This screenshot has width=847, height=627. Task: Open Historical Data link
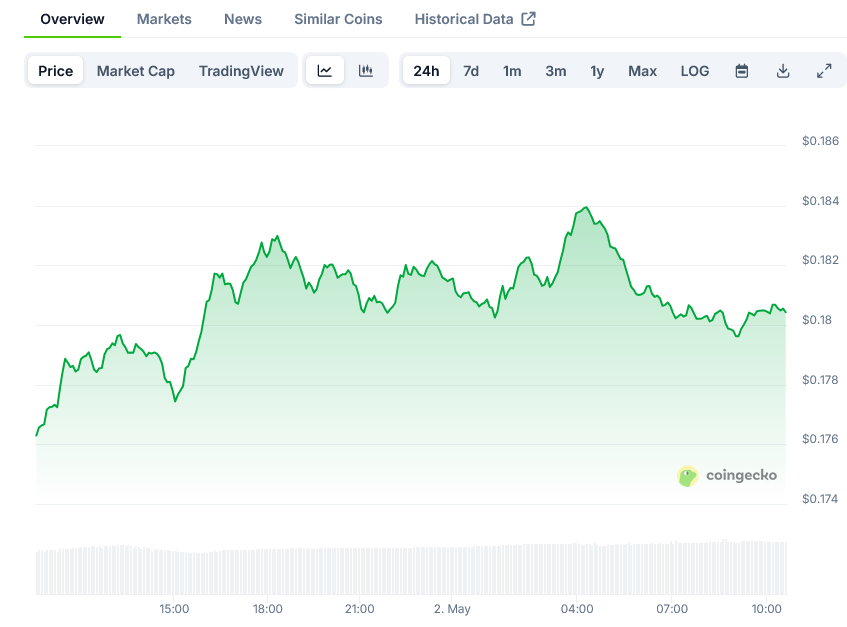(464, 19)
